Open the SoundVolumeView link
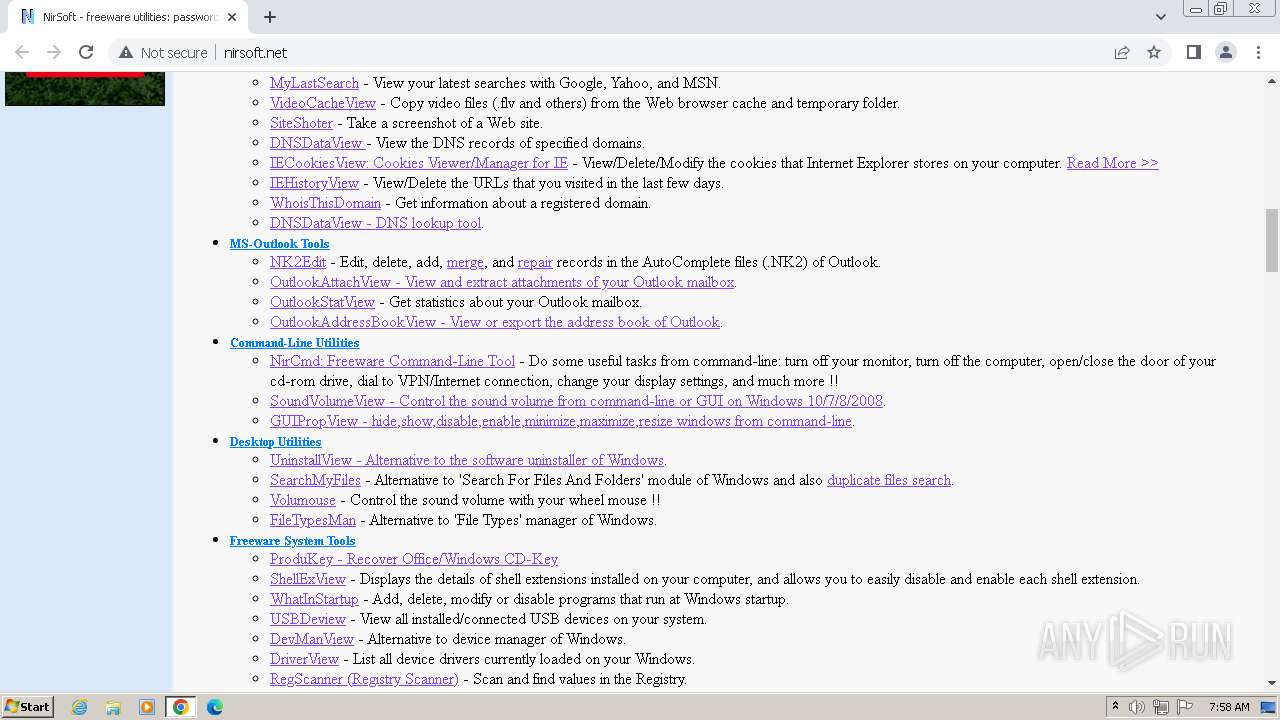The image size is (1280, 720). tap(576, 401)
